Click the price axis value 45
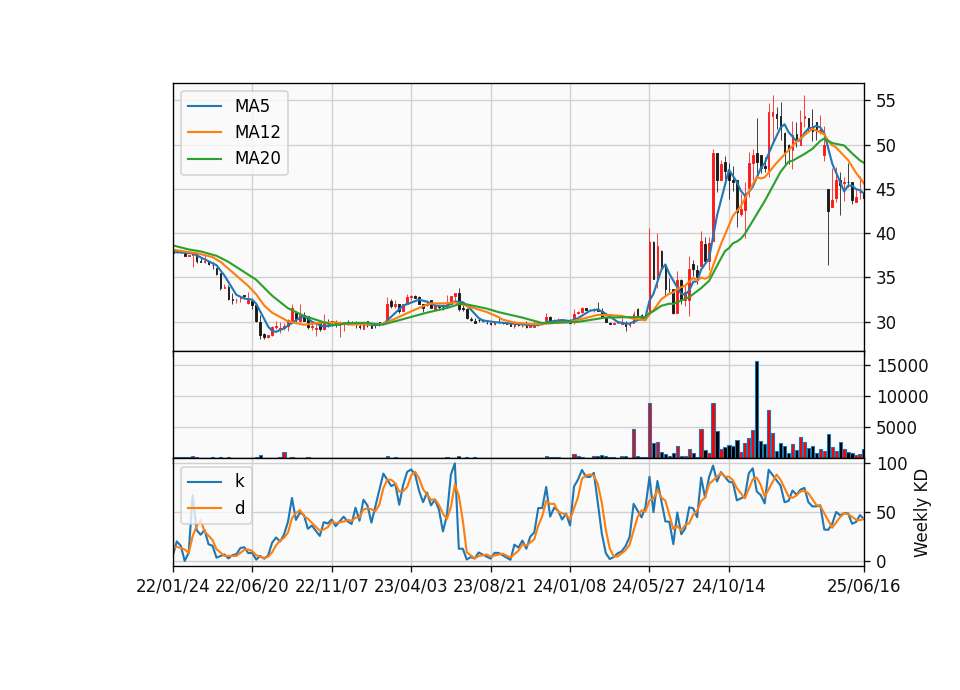The image size is (960, 690). [885, 190]
